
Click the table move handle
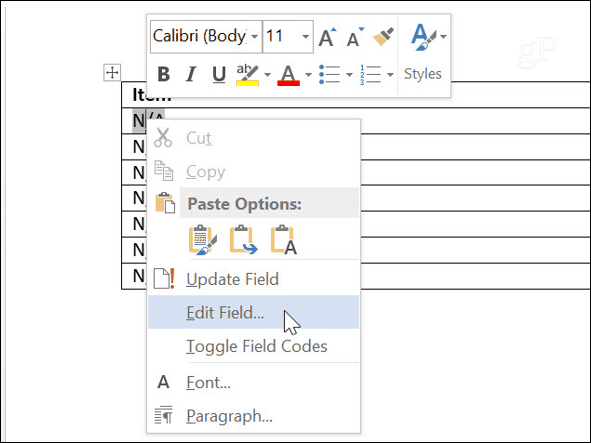112,72
